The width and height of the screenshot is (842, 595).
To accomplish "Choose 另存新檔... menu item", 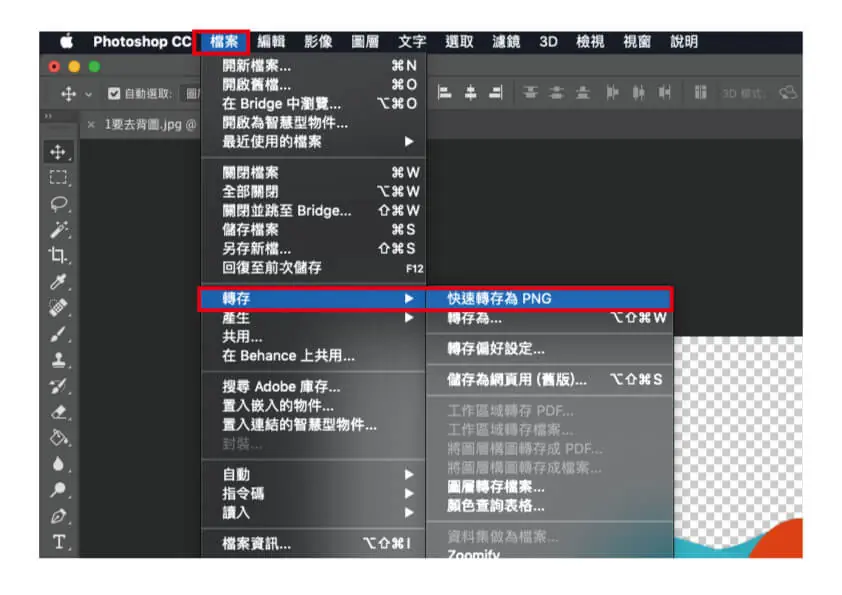I will (x=314, y=249).
